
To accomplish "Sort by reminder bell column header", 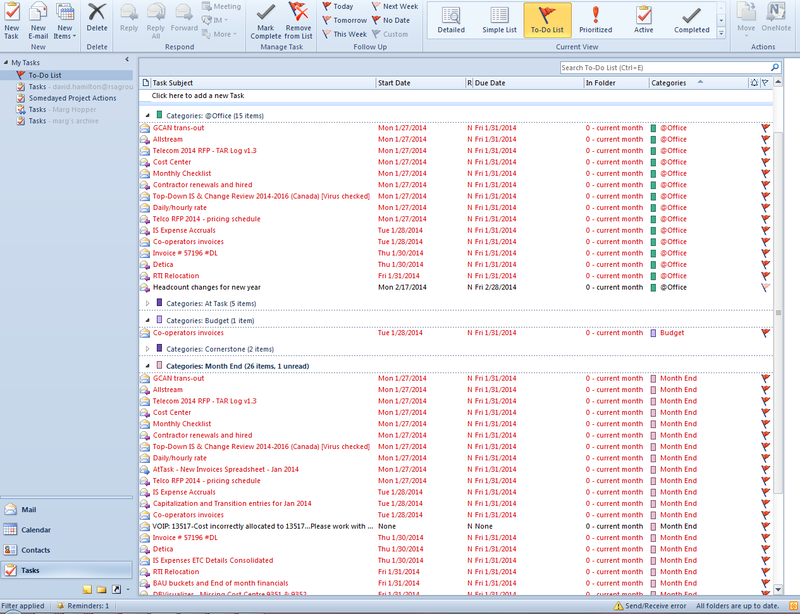I will tap(754, 83).
